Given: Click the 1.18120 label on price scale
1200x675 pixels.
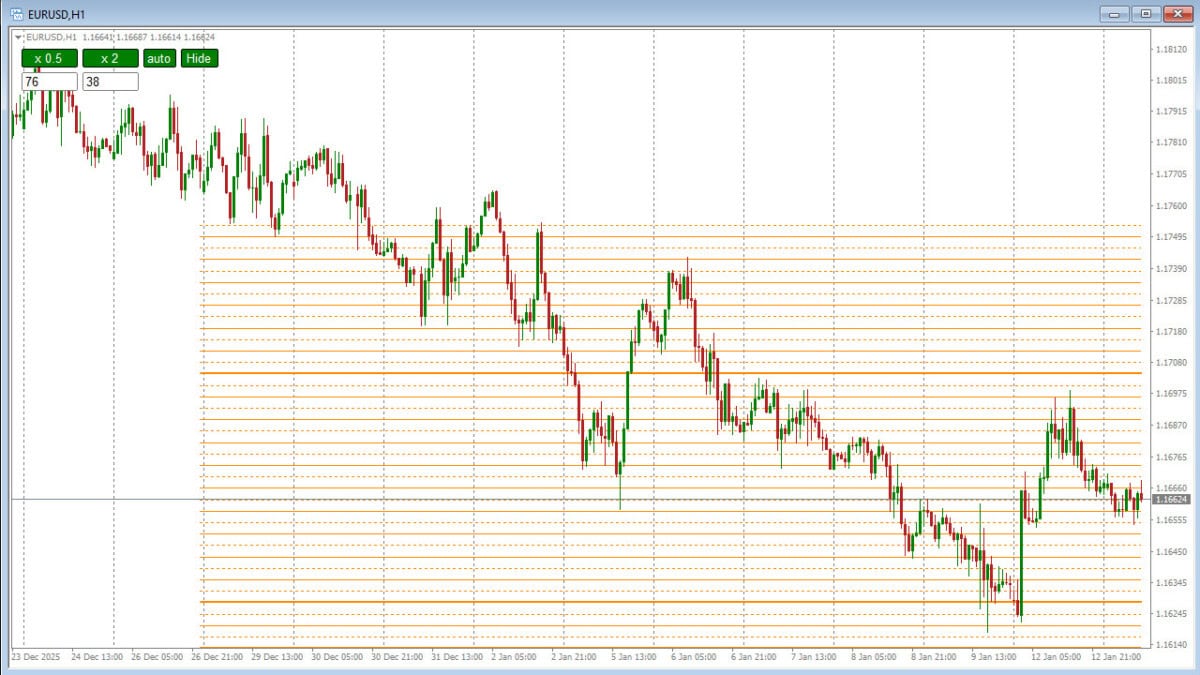Looking at the screenshot, I should [1171, 49].
